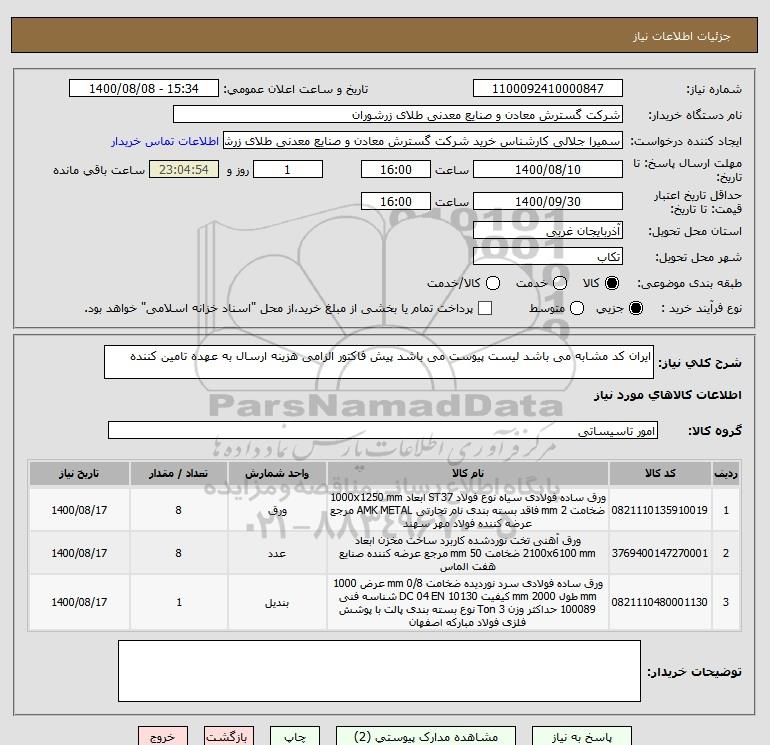Open مشاهده مدارک پیوستی (2) button
Image resolution: width=770 pixels, height=745 pixels.
pos(426,736)
